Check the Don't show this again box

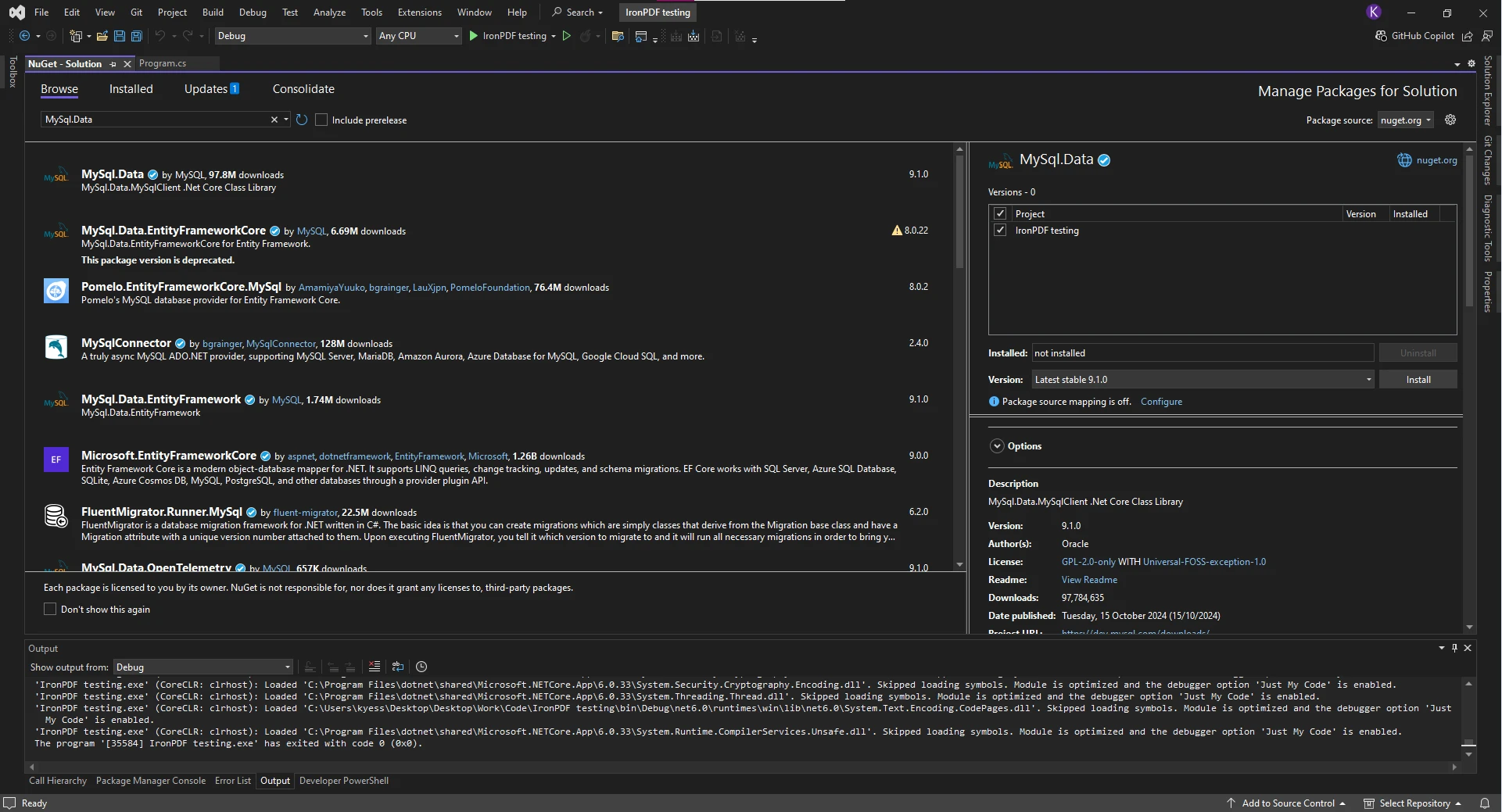50,609
